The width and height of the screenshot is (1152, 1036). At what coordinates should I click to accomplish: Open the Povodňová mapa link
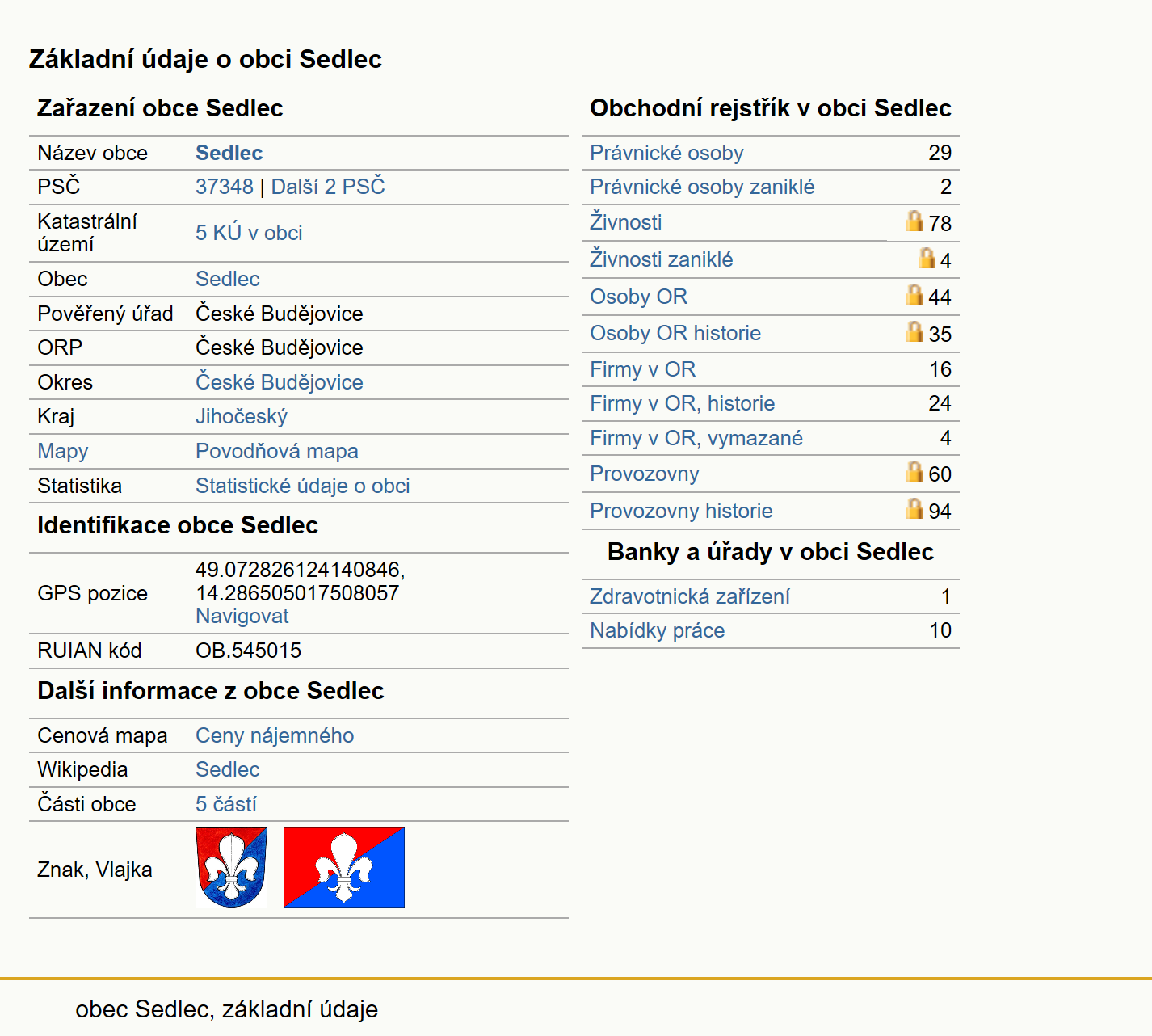coord(277,451)
